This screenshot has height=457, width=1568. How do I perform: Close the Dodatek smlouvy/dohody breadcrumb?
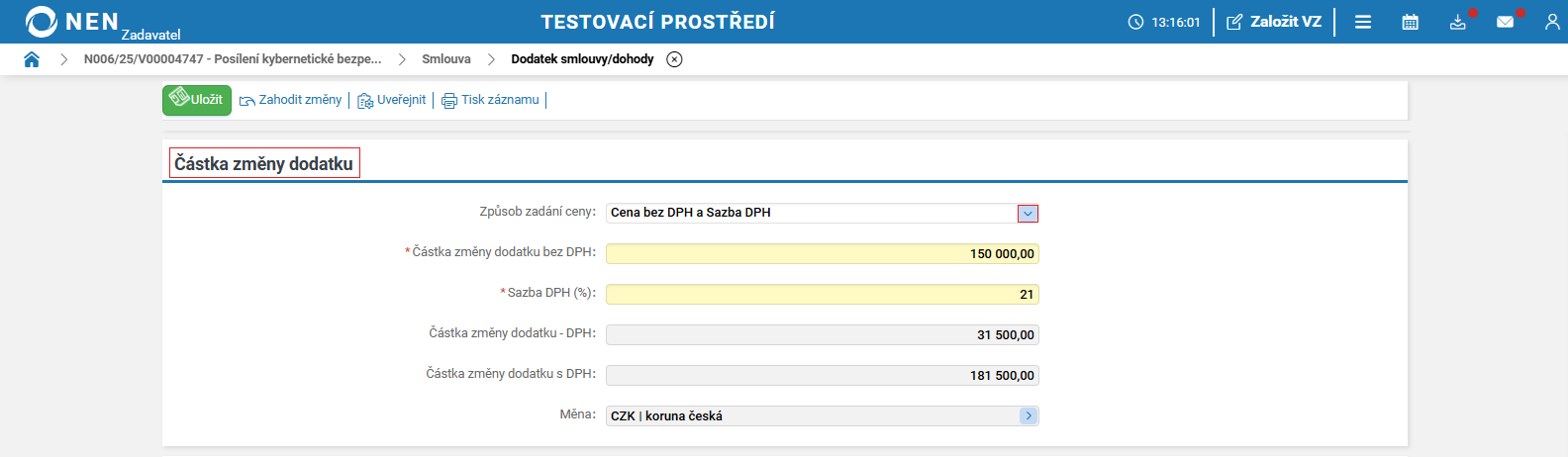pyautogui.click(x=674, y=59)
